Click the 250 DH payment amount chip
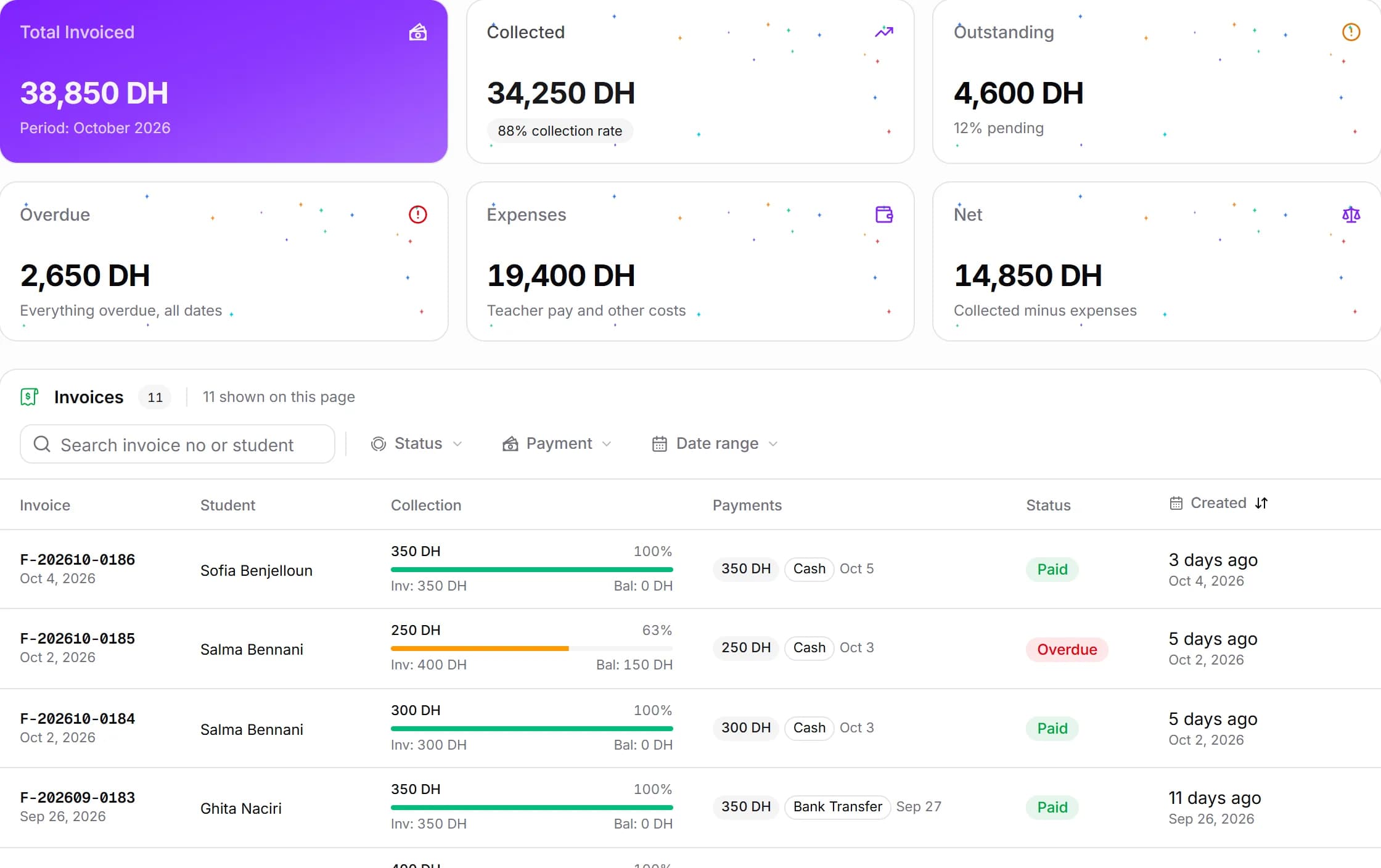The height and width of the screenshot is (868, 1381). point(746,648)
